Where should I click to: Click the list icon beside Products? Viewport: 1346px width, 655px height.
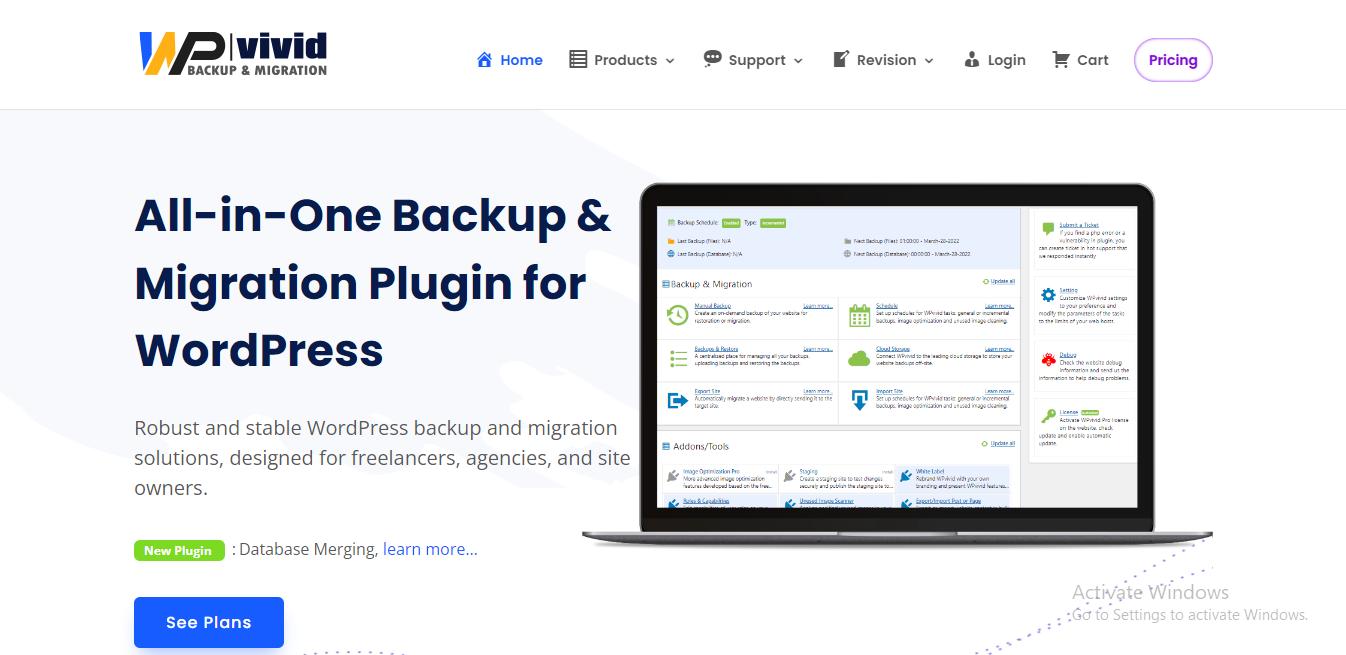[578, 60]
